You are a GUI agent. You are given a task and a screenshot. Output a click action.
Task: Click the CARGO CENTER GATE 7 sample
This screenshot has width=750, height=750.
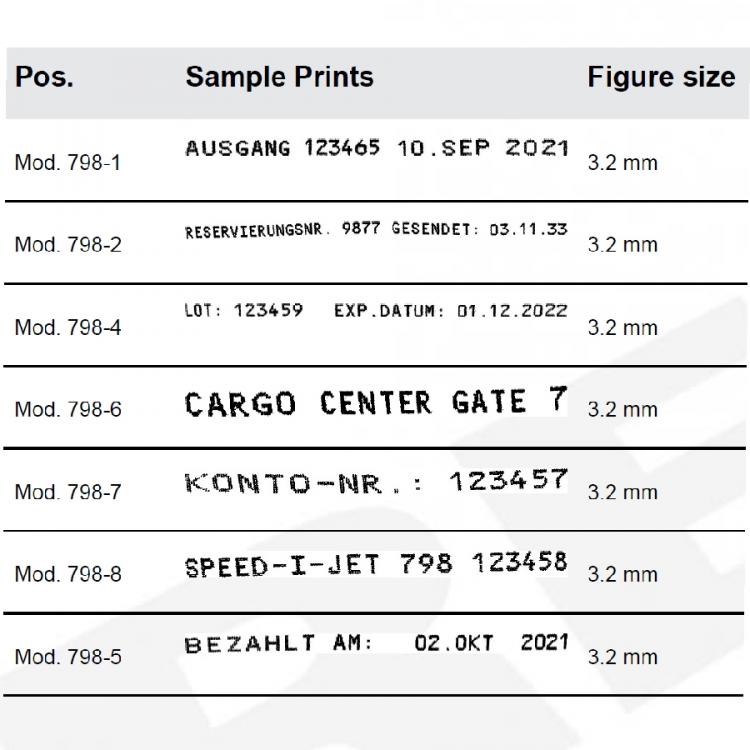click(x=376, y=402)
